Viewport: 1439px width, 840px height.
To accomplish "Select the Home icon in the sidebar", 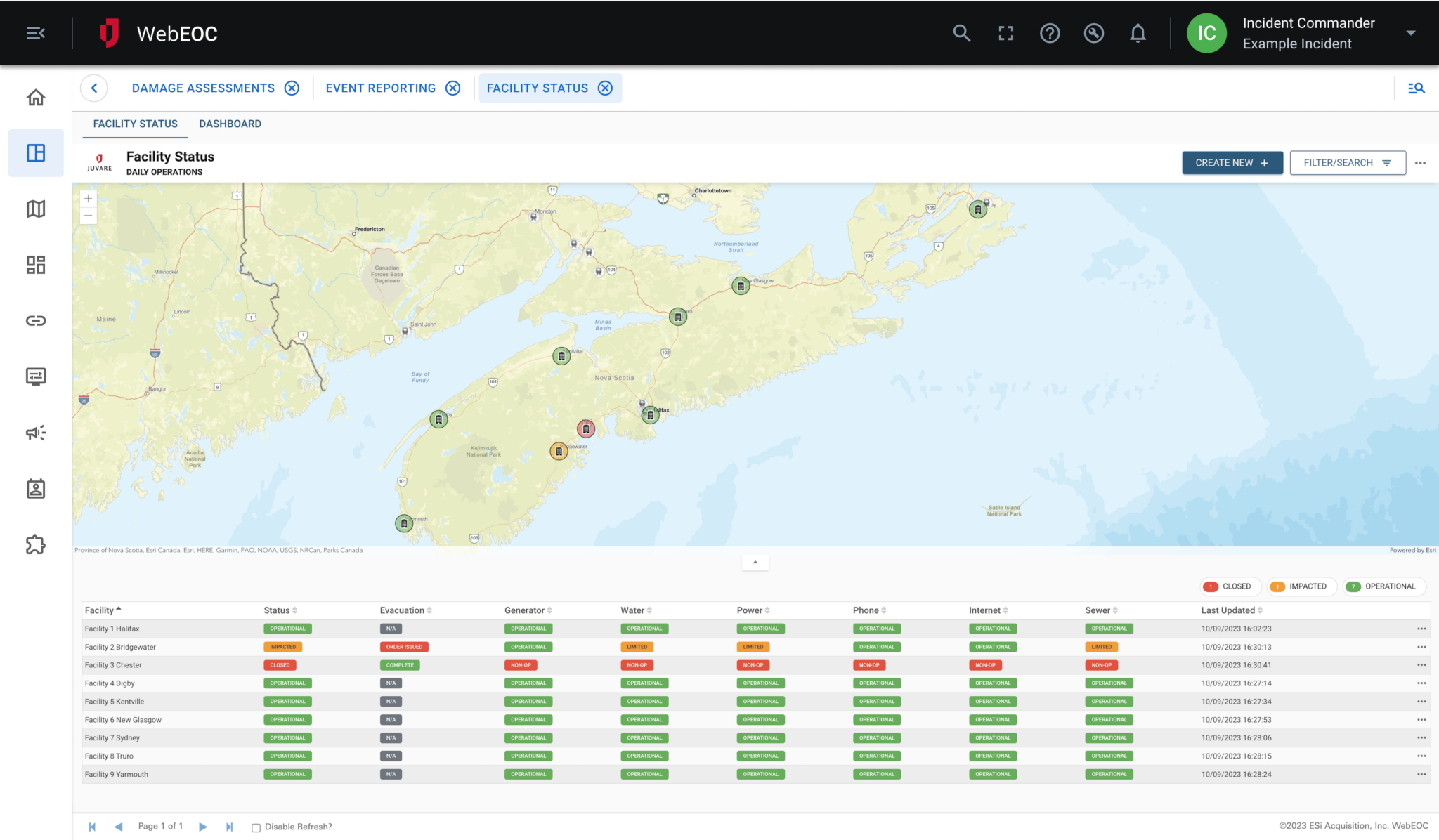I will 35,97.
